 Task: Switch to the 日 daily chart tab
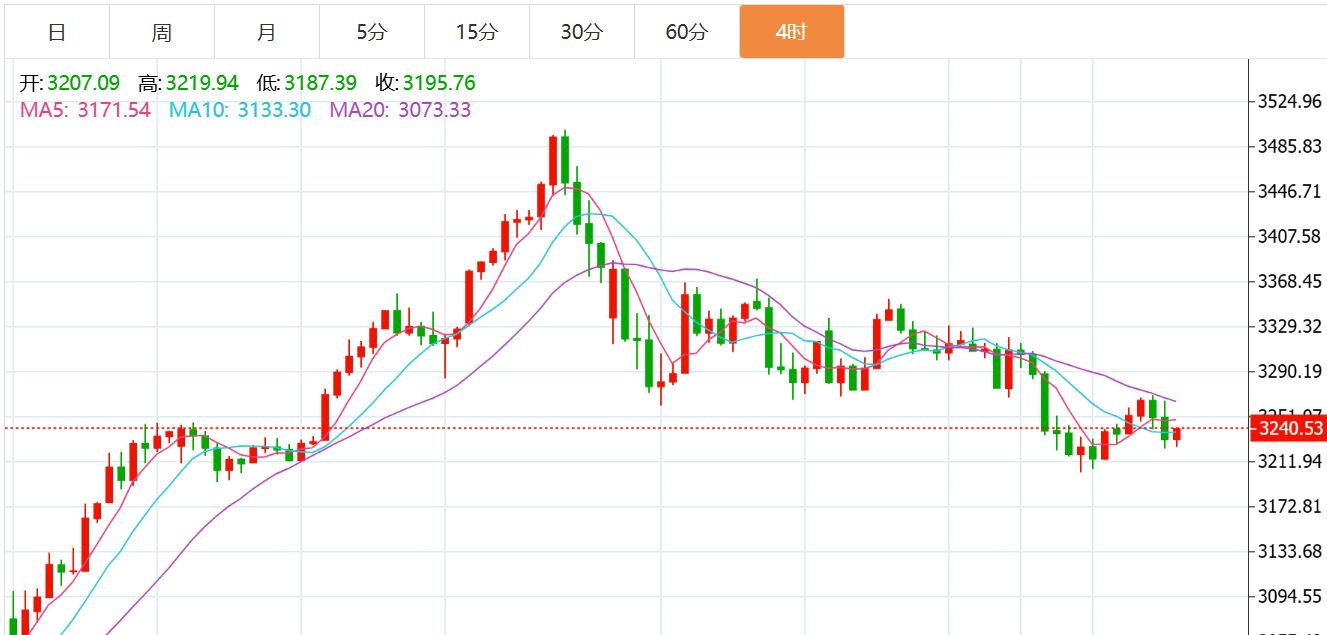point(57,32)
